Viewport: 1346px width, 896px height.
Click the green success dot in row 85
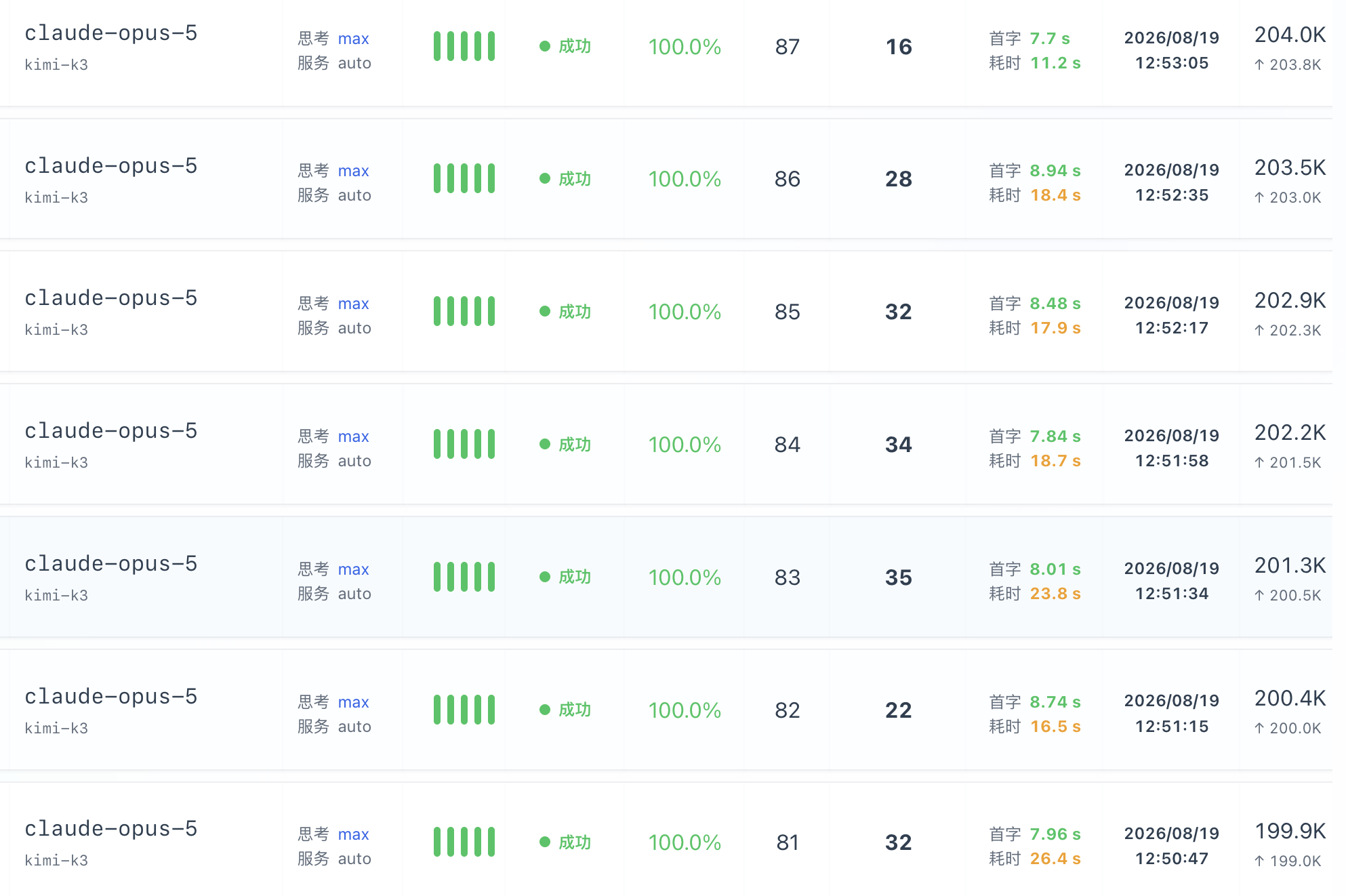[x=545, y=312]
